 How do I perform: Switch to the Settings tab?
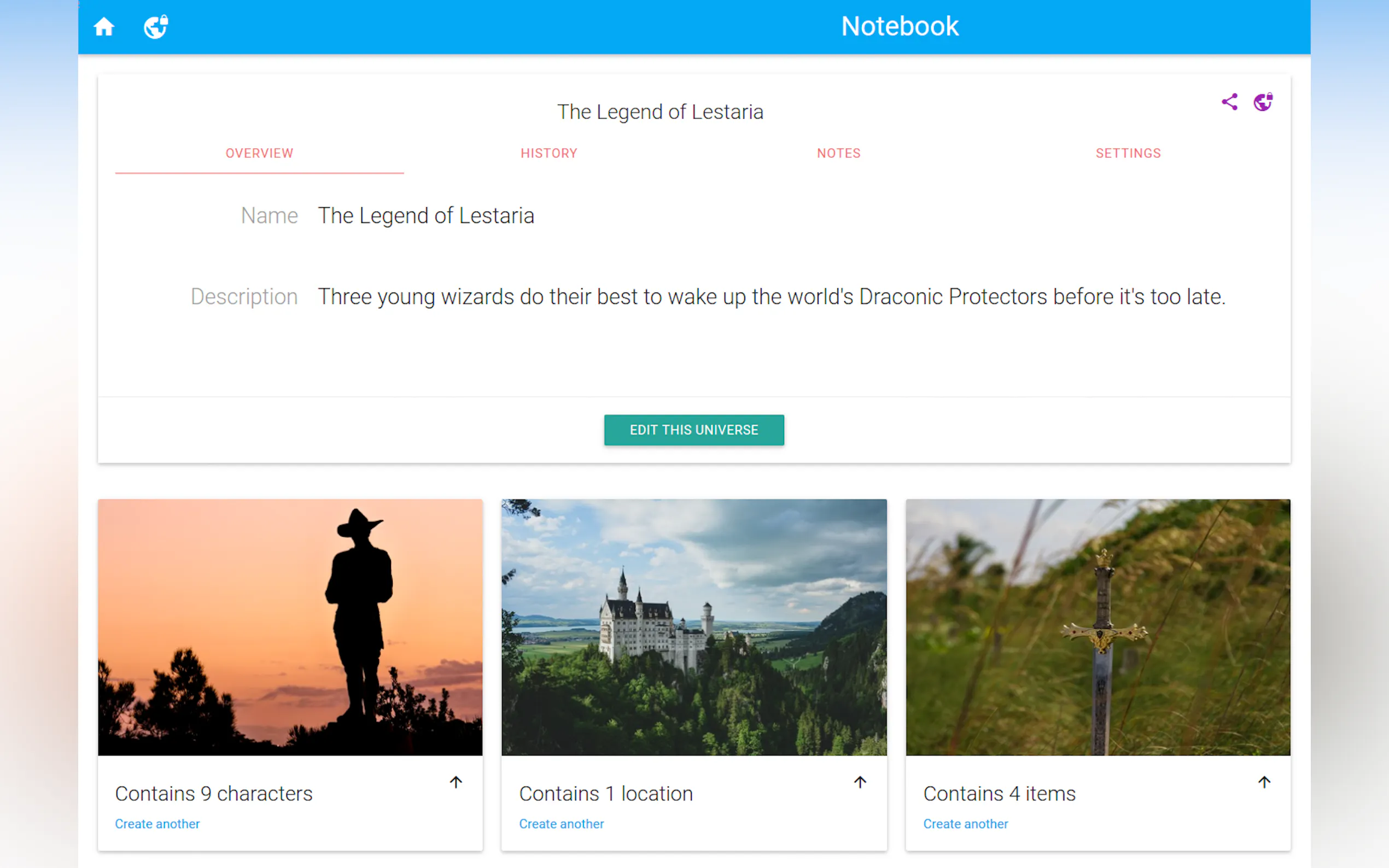point(1128,153)
